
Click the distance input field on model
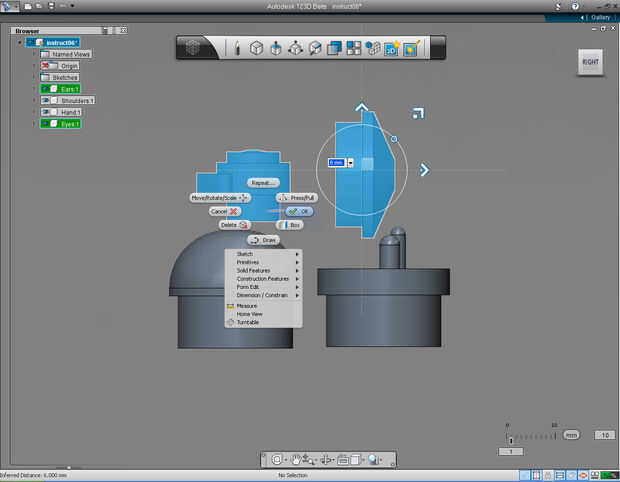(x=336, y=162)
